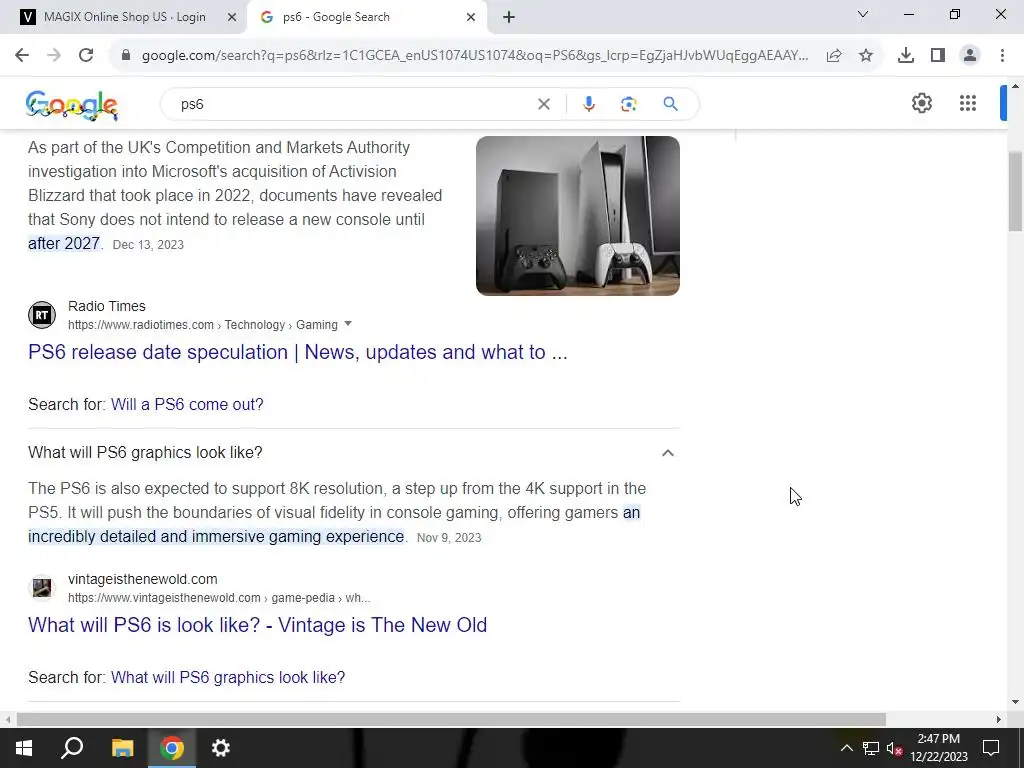Viewport: 1024px width, 768px height.
Task: Open the clock showing 2:47 PM
Action: 938,748
